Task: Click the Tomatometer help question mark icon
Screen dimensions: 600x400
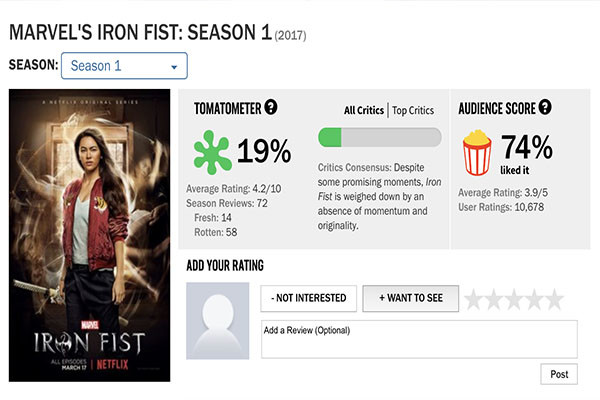Action: [271, 107]
